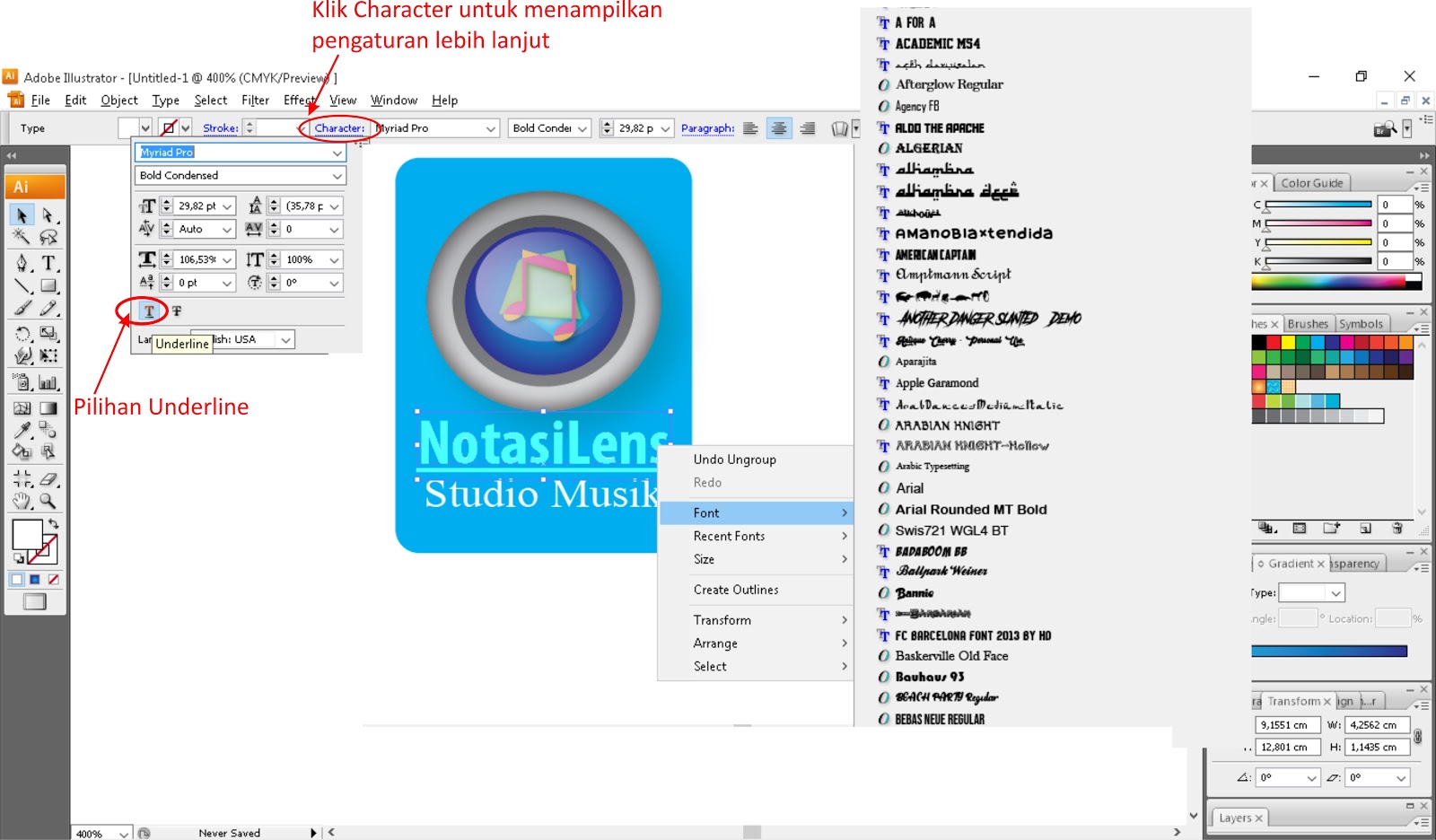Adjust the Cyan (C) color slider
1436x840 pixels.
[x=1318, y=205]
